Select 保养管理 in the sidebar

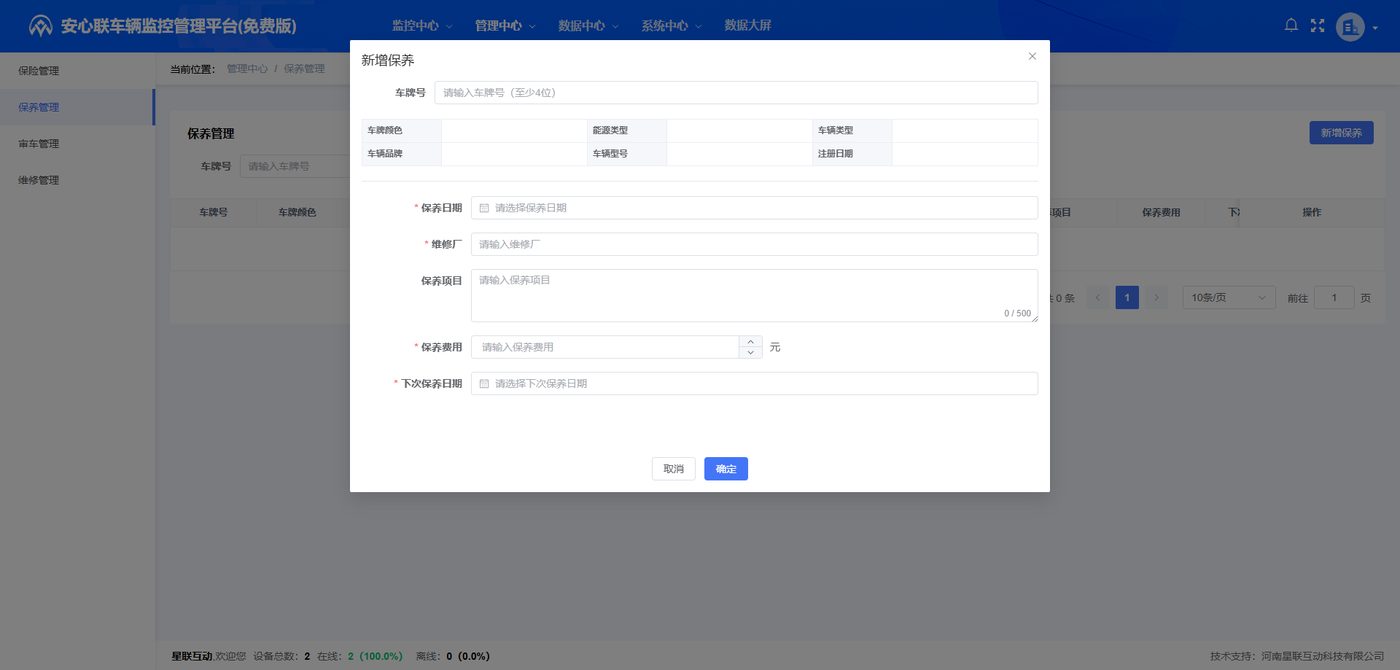pyautogui.click(x=77, y=107)
